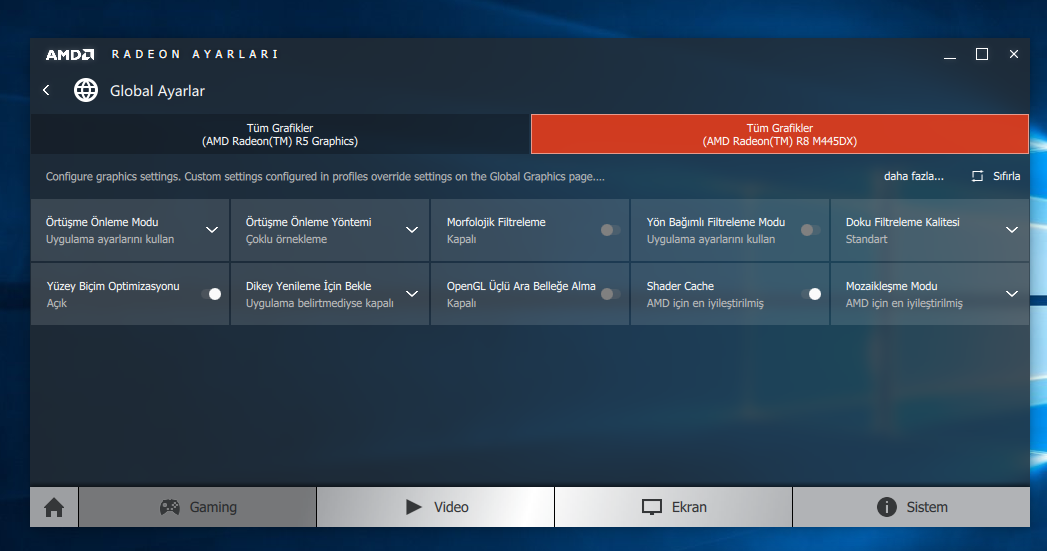Screen dimensions: 1047x551
Task: Click the Çoklu örnekleme value text
Action: [x=286, y=239]
